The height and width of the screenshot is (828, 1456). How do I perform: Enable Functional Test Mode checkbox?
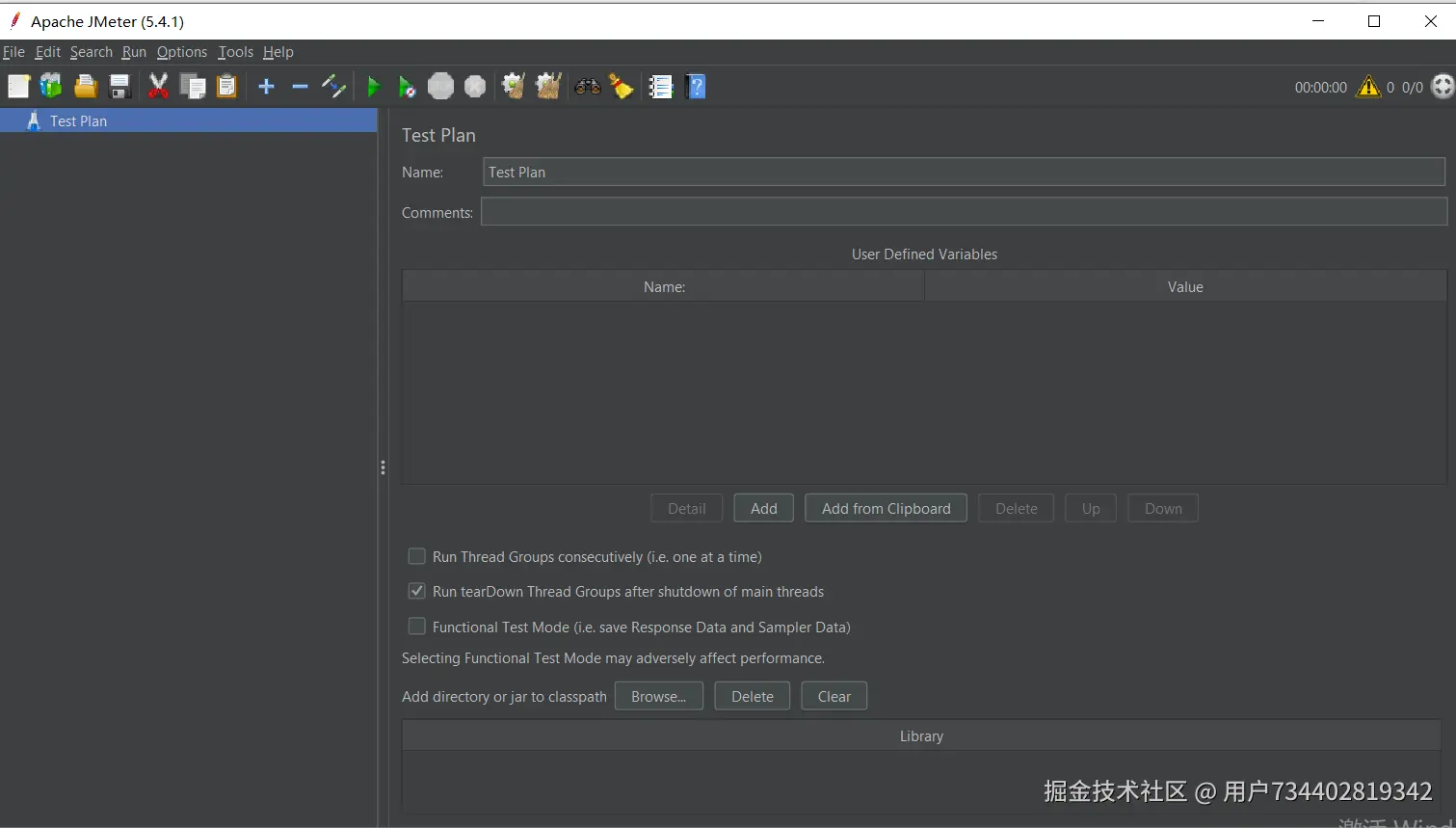coord(417,627)
